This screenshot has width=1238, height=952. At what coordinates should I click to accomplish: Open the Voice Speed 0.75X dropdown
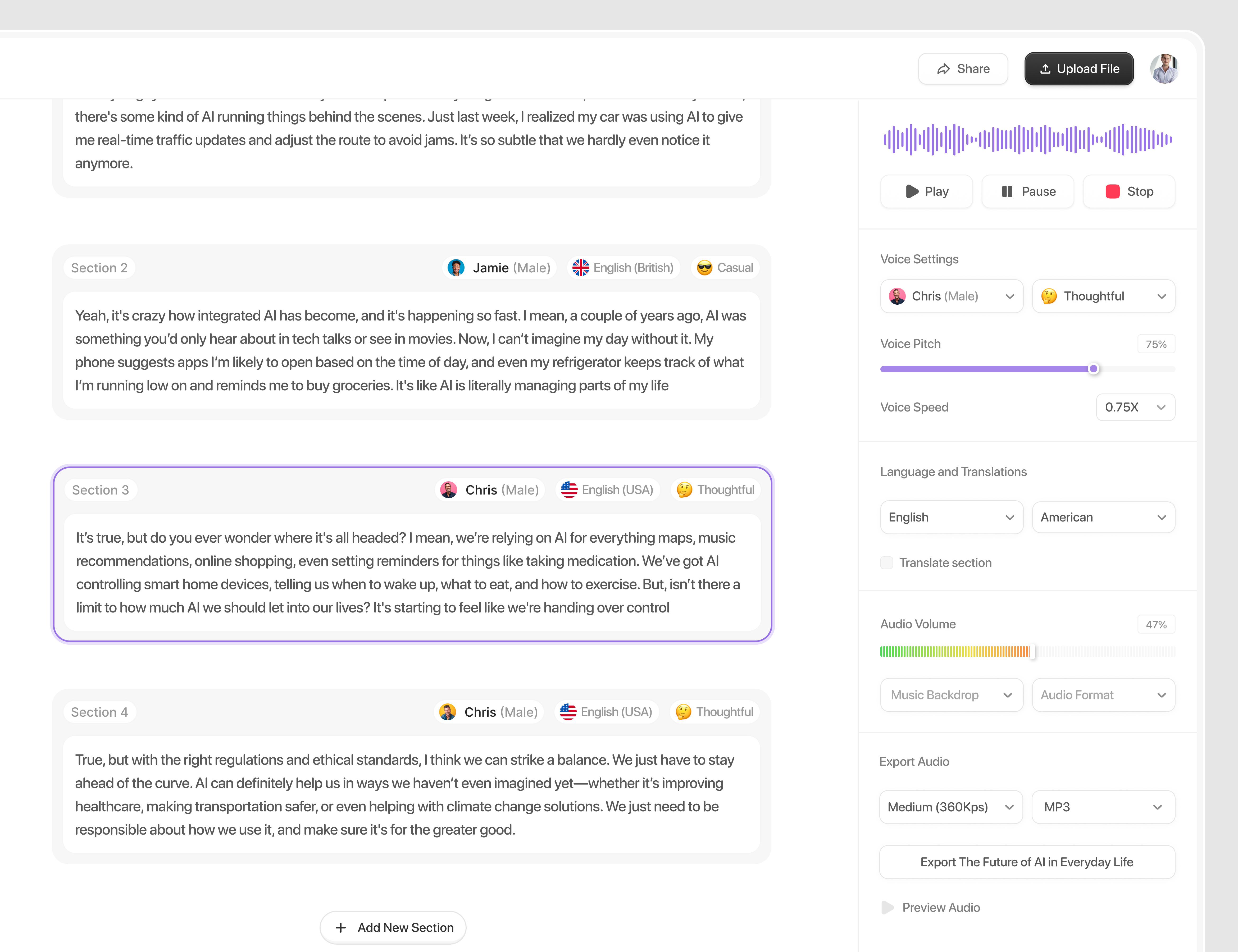point(1135,408)
